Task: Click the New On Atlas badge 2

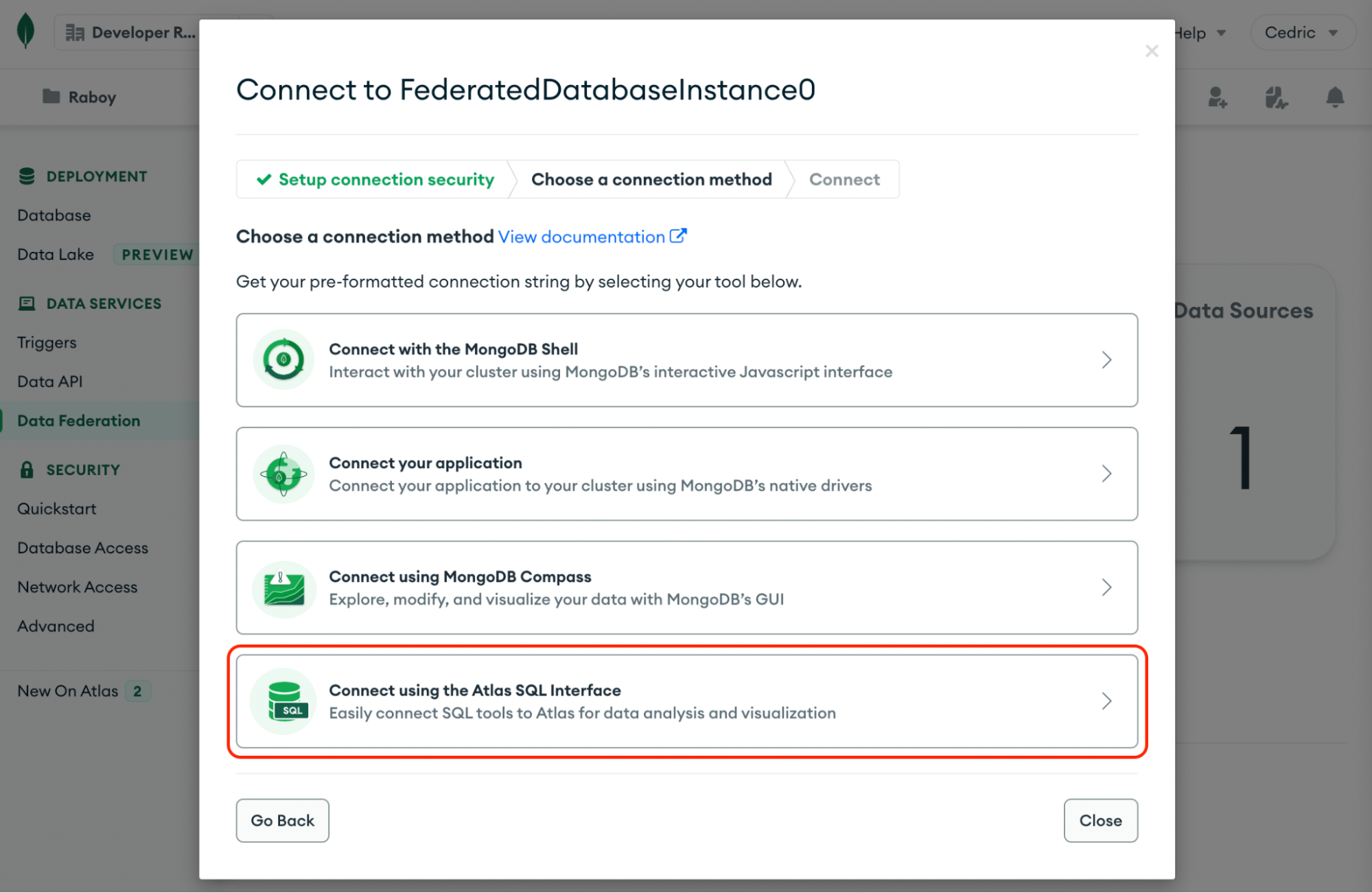Action: (x=137, y=691)
